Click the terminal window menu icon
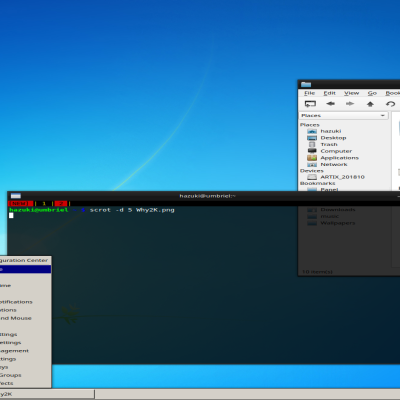The height and width of the screenshot is (400, 400). 16,196
